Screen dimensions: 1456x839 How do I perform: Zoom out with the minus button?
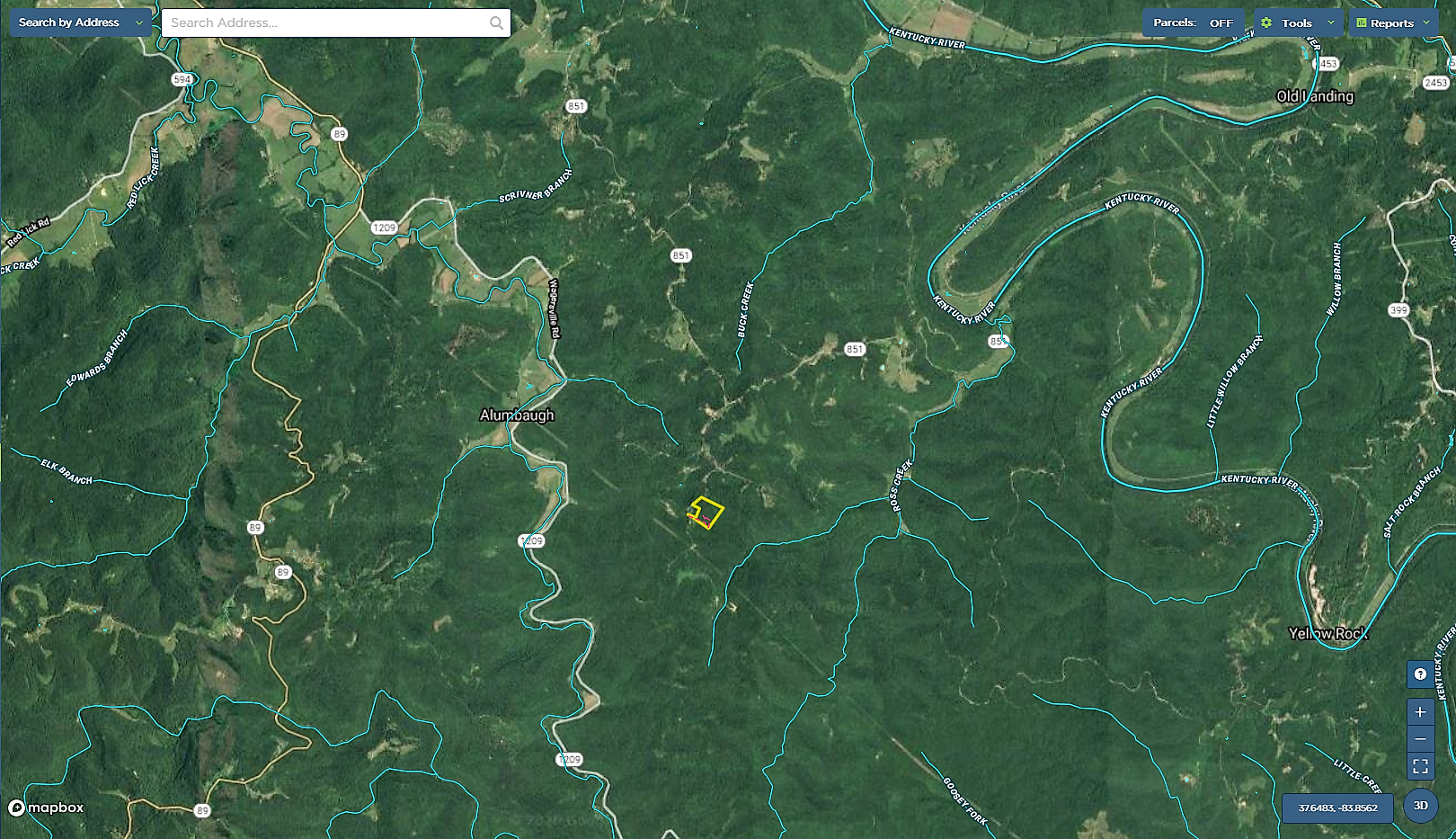tap(1420, 739)
